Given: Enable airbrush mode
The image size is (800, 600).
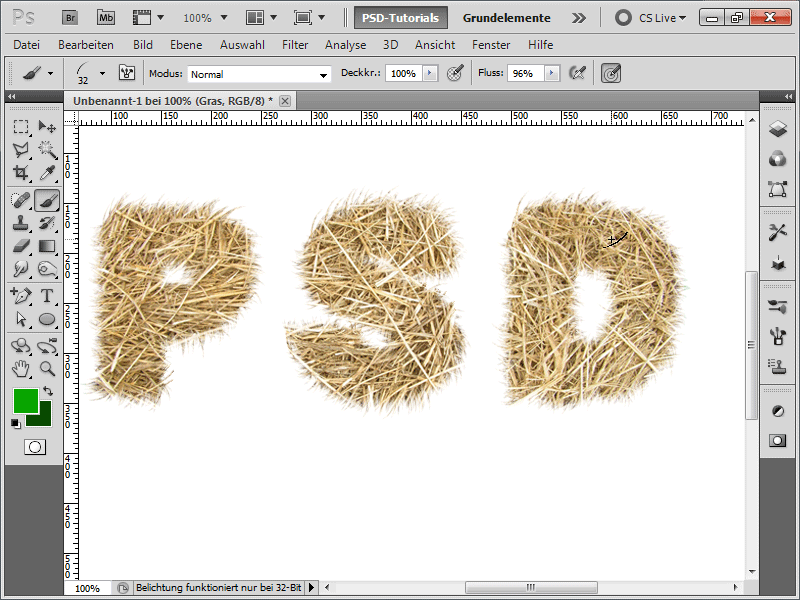Looking at the screenshot, I should (577, 73).
